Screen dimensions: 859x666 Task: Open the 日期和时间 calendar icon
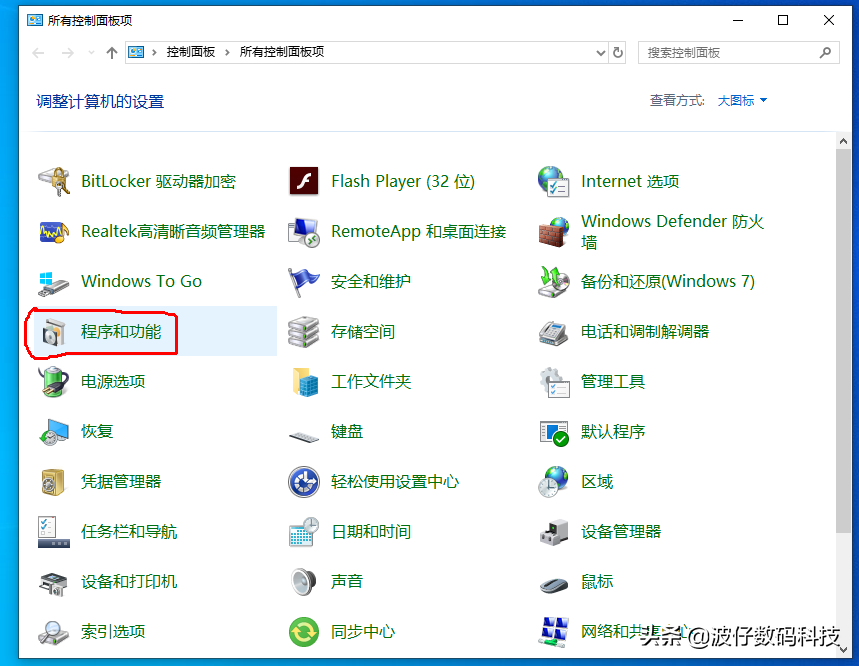click(x=303, y=532)
